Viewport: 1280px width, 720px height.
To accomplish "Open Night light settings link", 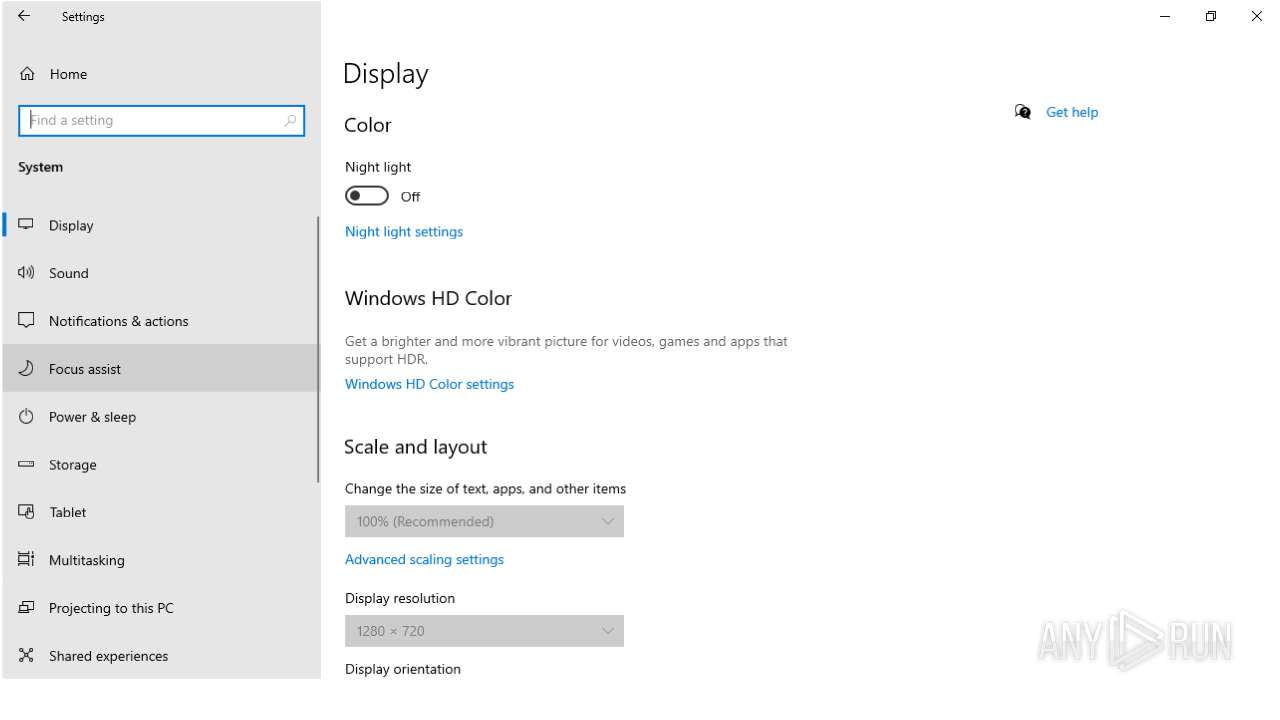I will 404,231.
